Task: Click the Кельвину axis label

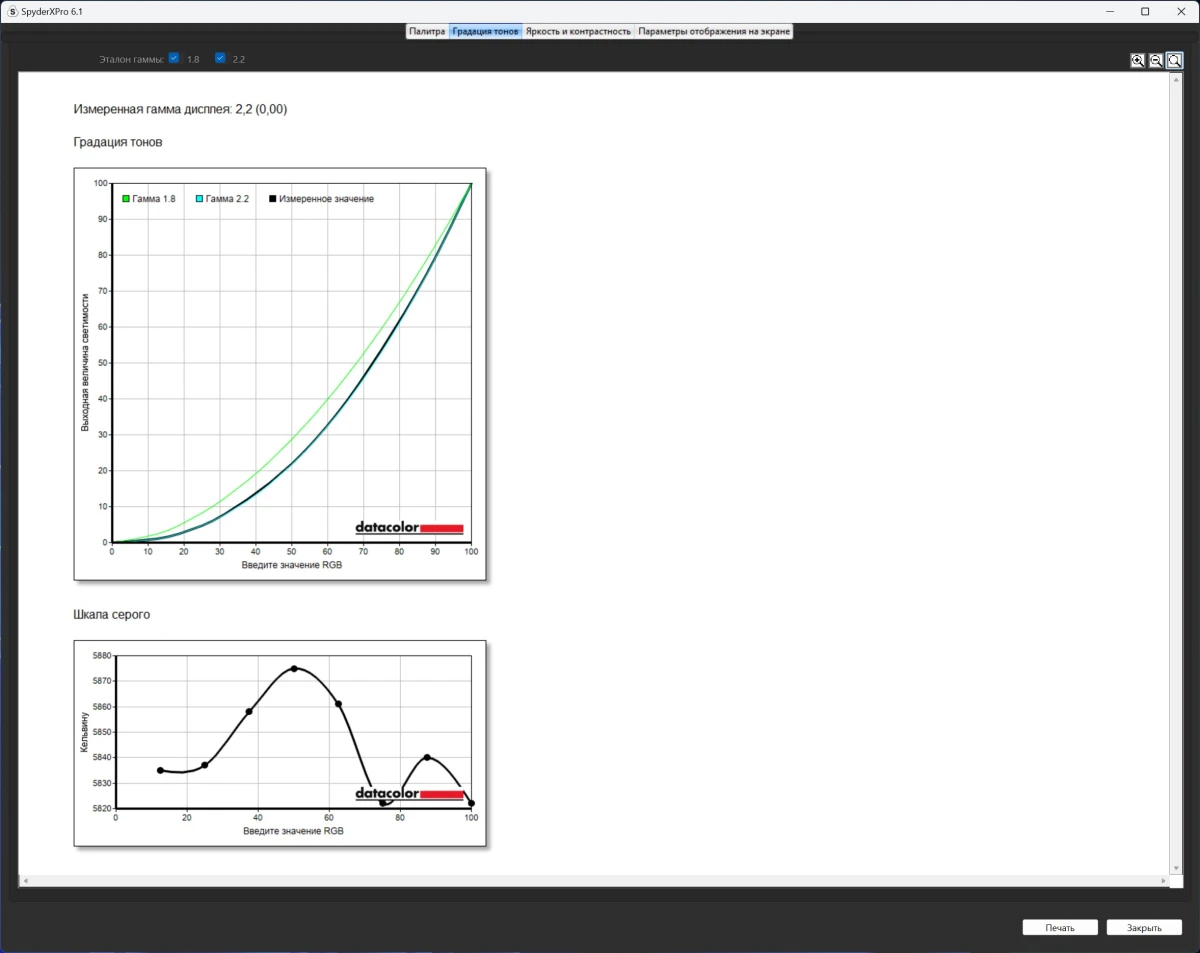Action: pos(86,732)
